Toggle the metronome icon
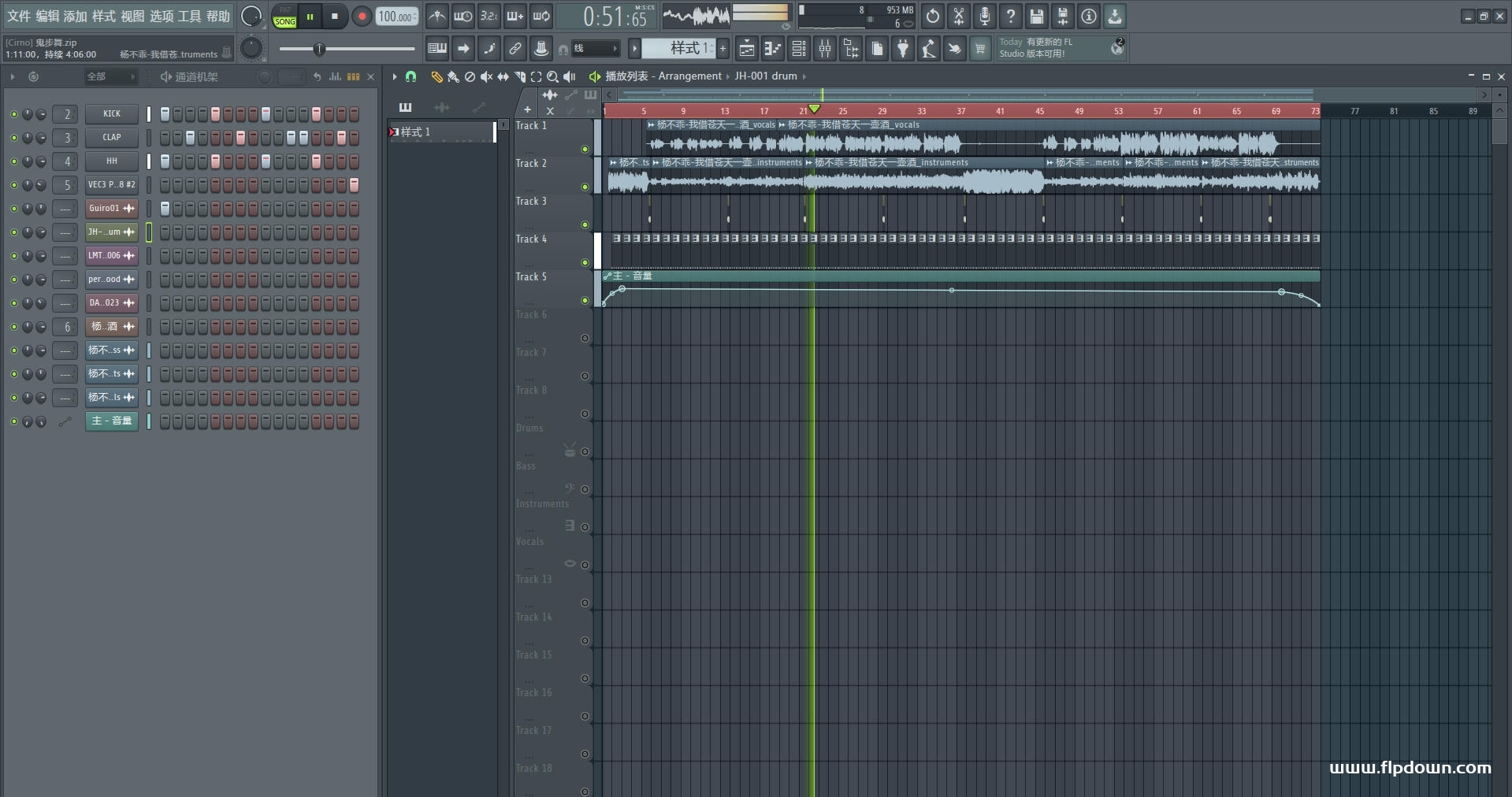Screen dimensions: 1512x797 437,17
